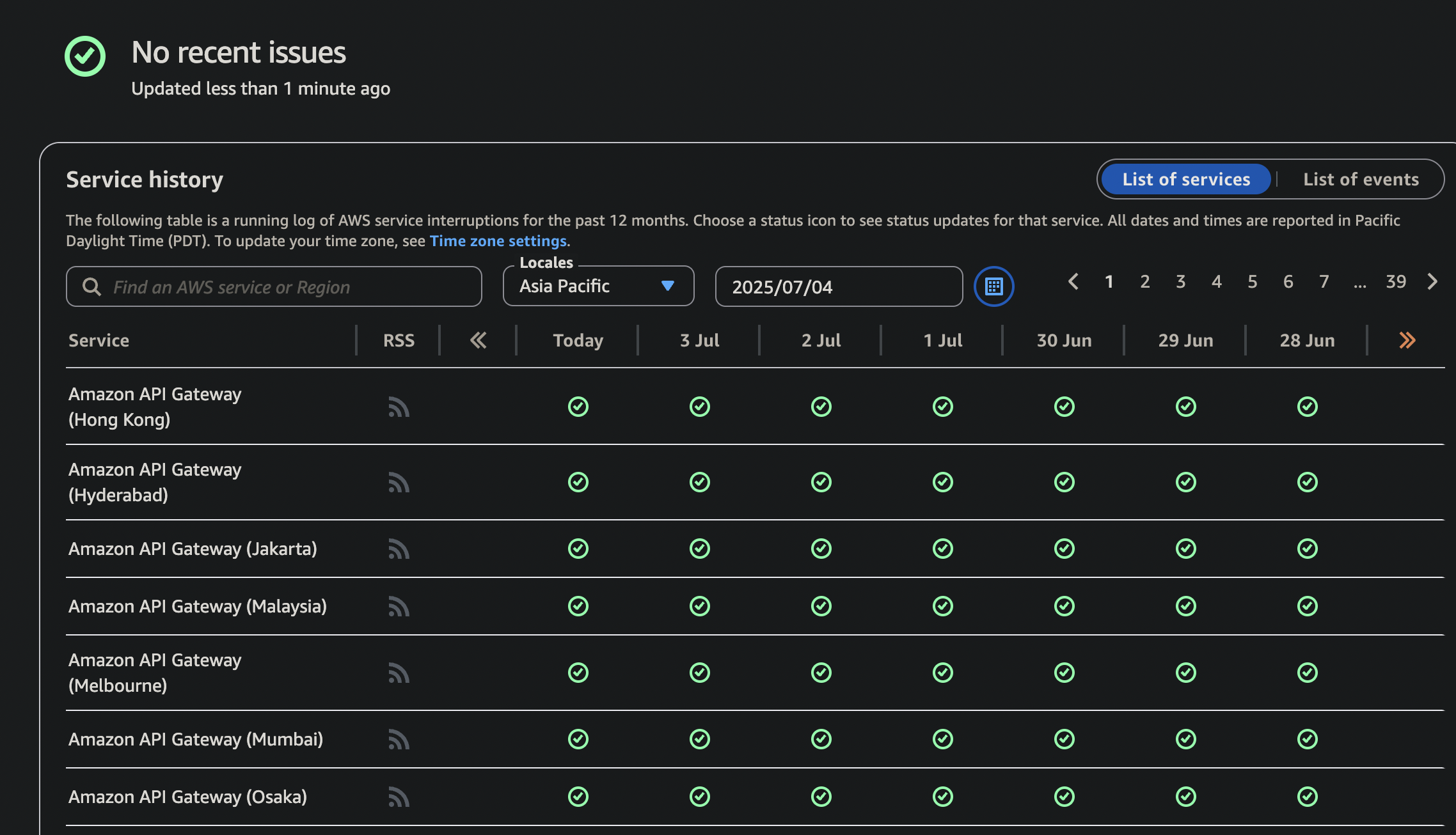Expand the Locales Asia Pacific dropdown
This screenshot has width=1456, height=835.
(x=598, y=286)
